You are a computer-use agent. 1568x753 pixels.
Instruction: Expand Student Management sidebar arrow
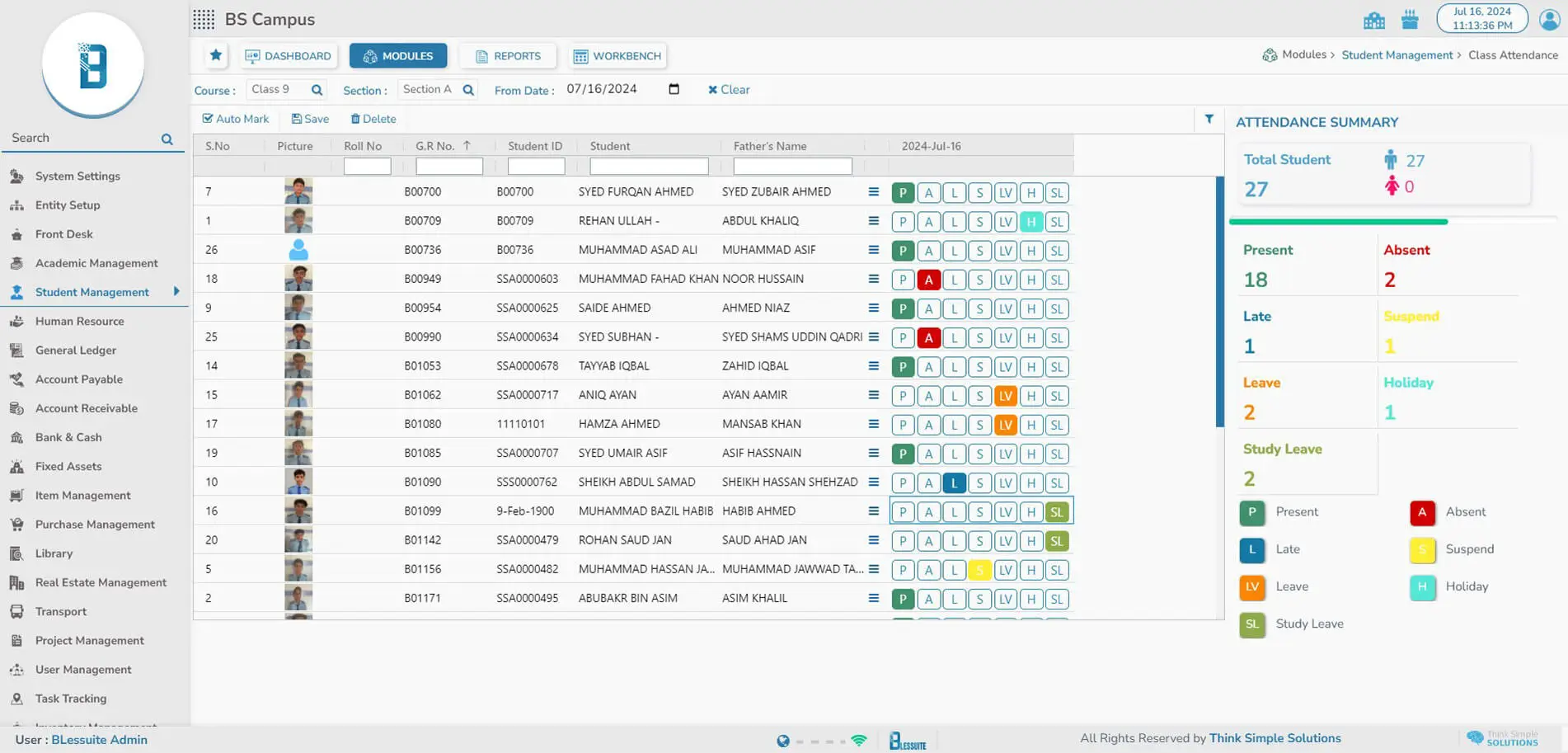[176, 291]
